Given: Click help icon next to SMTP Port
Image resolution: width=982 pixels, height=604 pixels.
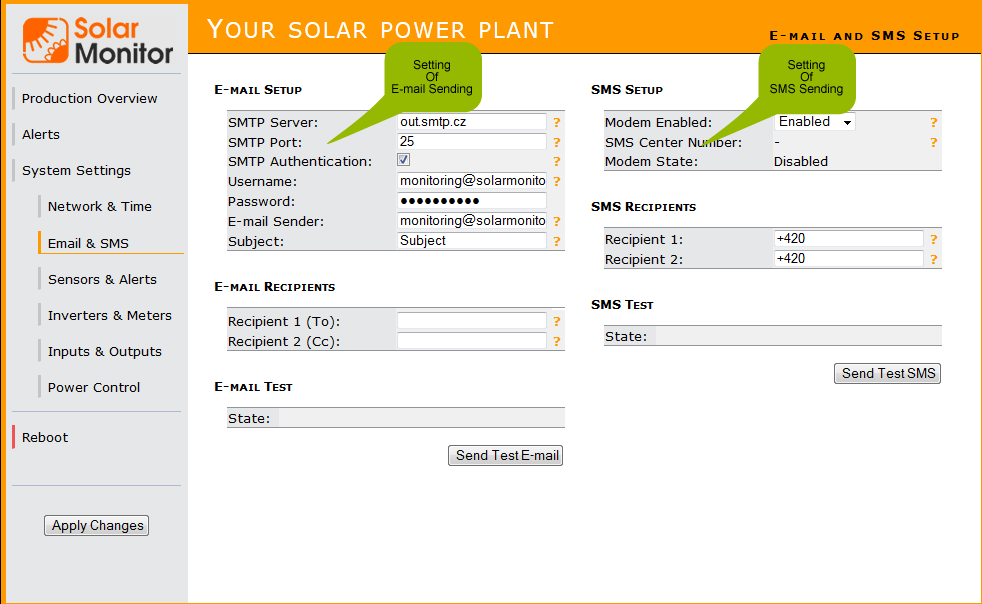Looking at the screenshot, I should coord(557,142).
